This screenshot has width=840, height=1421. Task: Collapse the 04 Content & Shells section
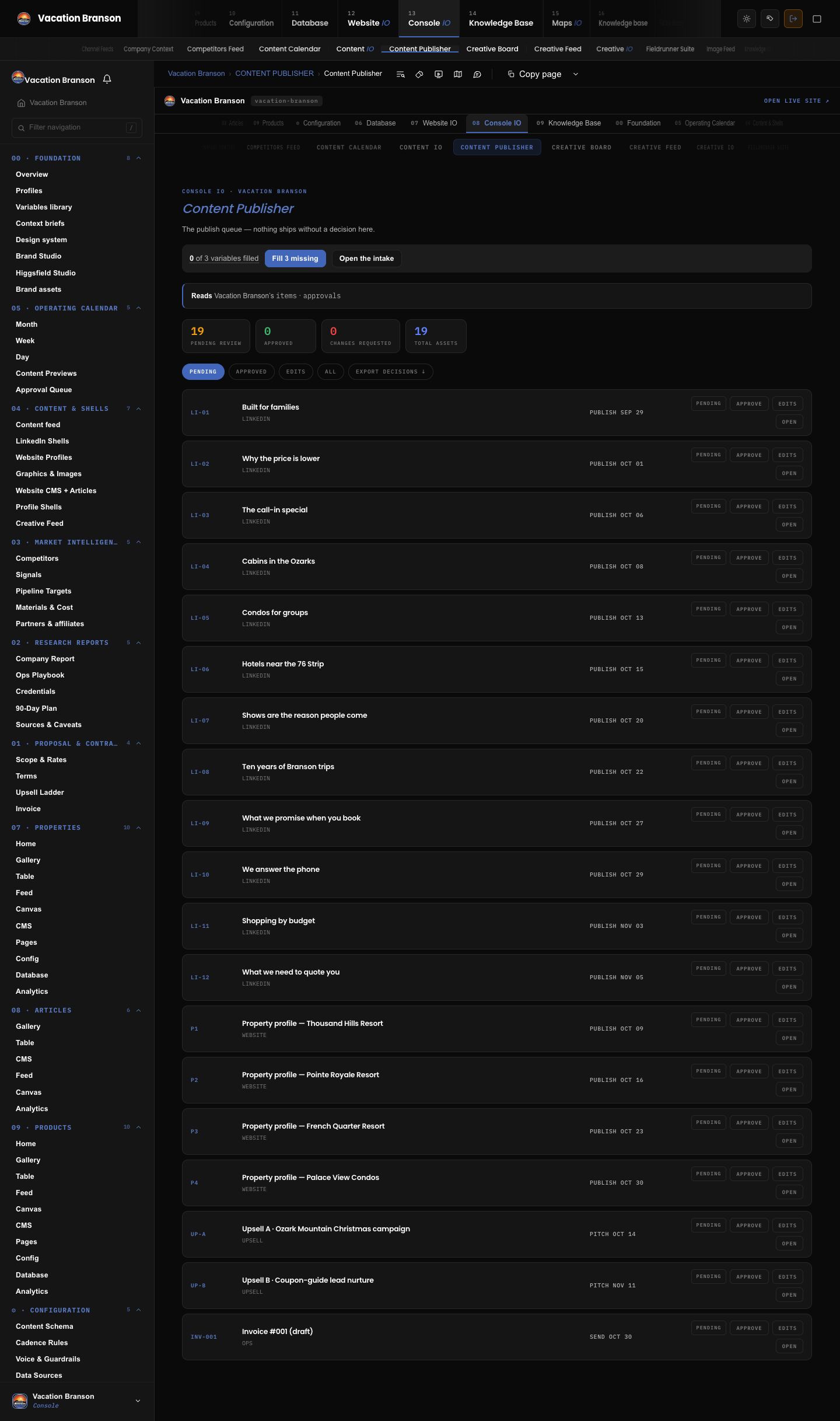tap(139, 409)
